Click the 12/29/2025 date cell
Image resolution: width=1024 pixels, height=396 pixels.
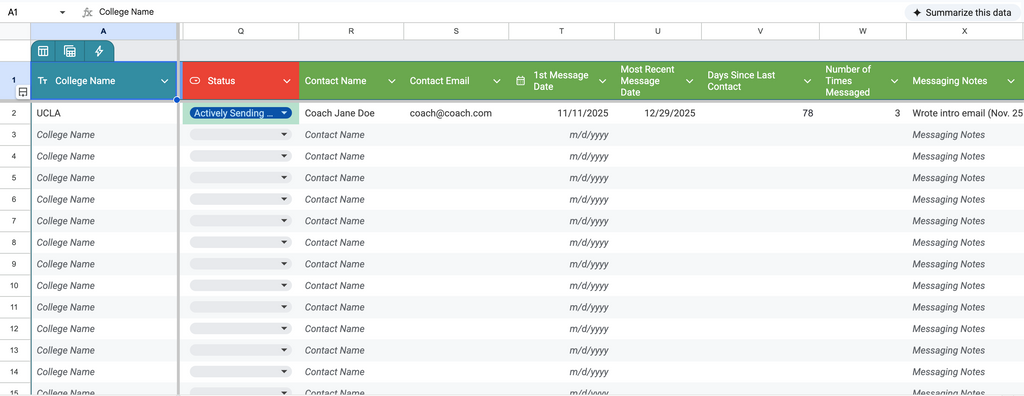pos(658,113)
